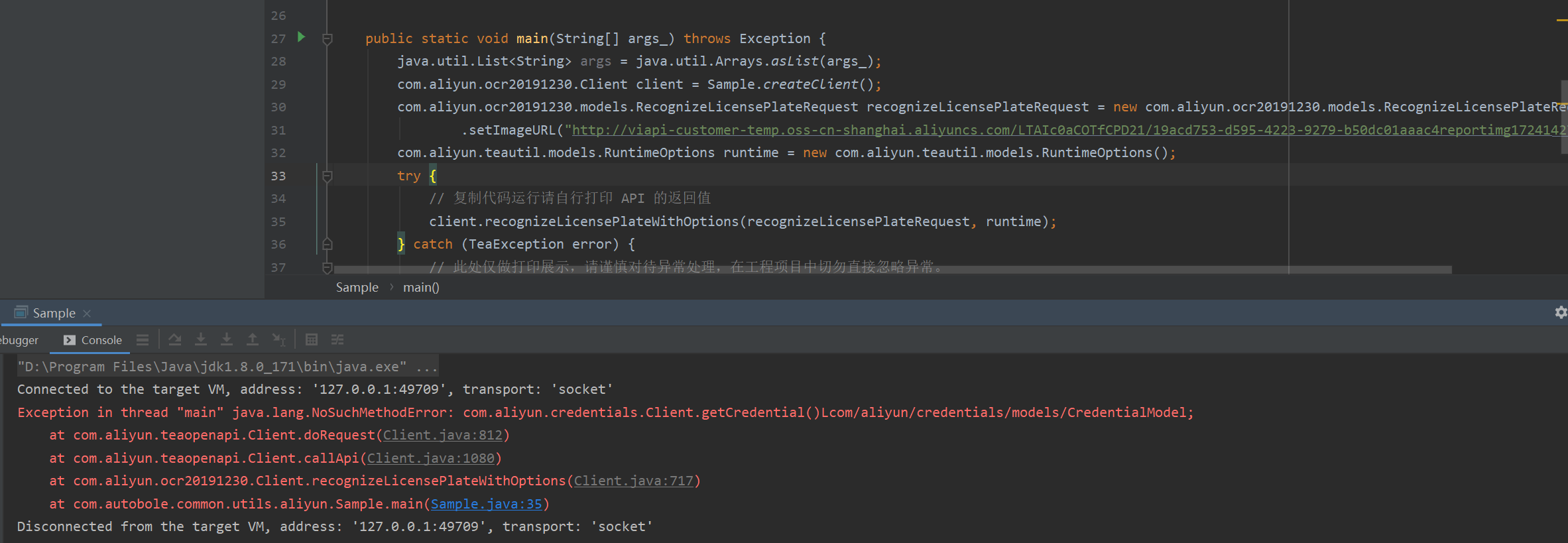Click line number 33 in gutter

pyautogui.click(x=278, y=176)
